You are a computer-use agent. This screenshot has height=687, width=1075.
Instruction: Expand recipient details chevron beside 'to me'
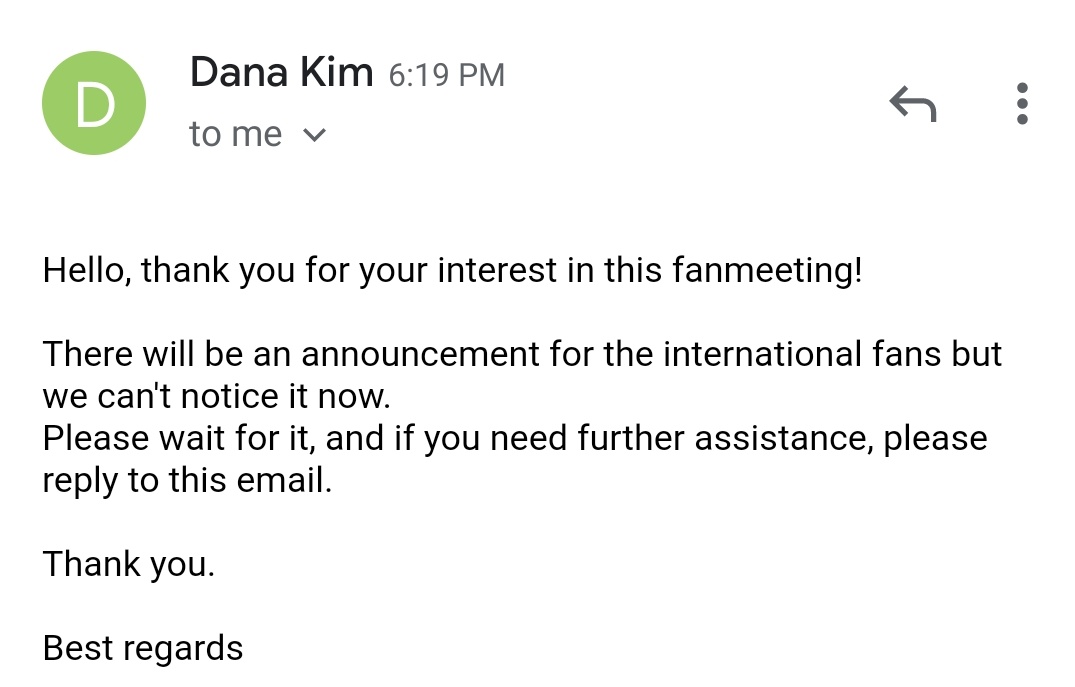pos(314,134)
